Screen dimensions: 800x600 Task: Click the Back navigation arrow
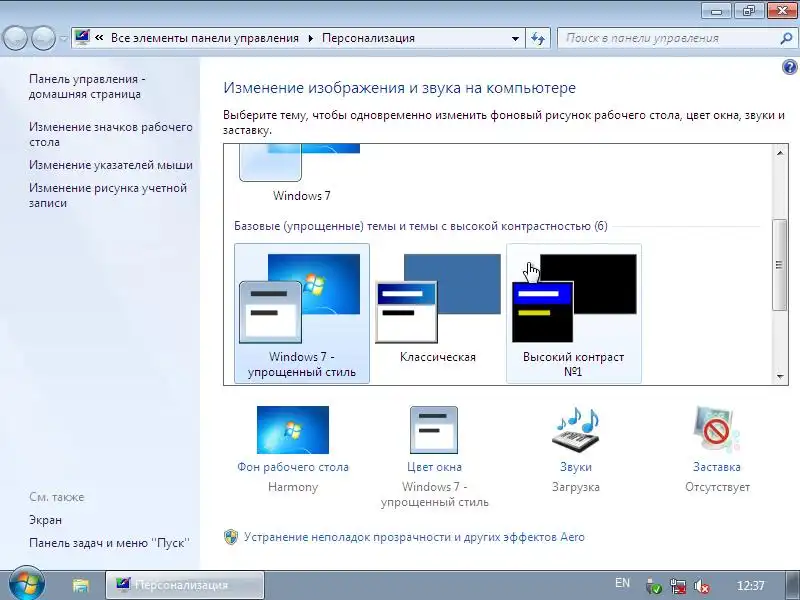point(14,38)
